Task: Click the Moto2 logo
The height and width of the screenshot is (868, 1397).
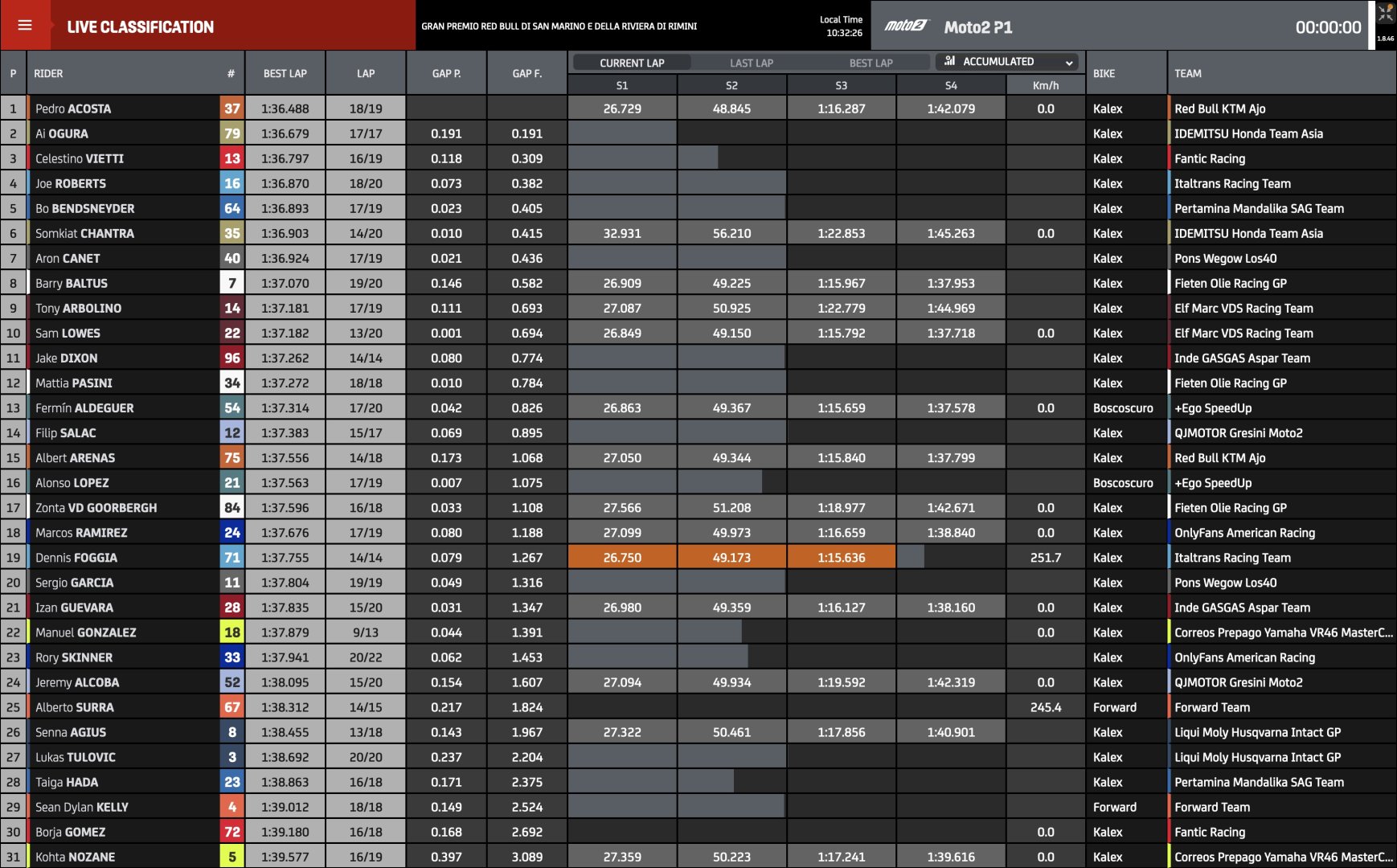Action: pyautogui.click(x=906, y=27)
